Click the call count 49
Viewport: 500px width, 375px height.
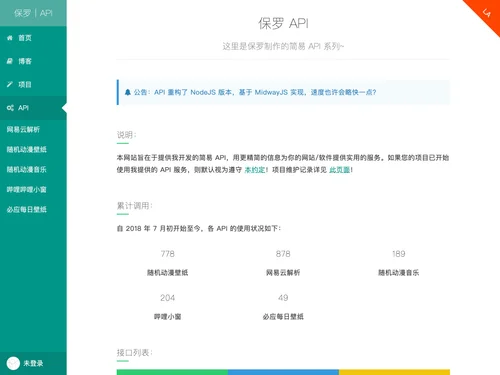point(283,298)
